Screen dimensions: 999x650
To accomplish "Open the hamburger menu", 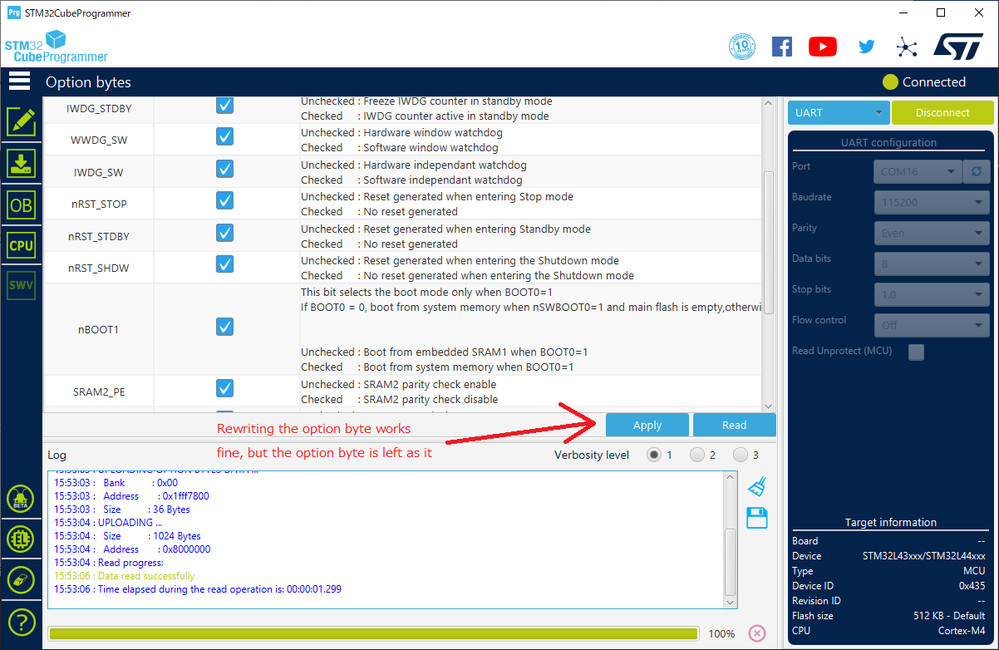I will (20, 82).
